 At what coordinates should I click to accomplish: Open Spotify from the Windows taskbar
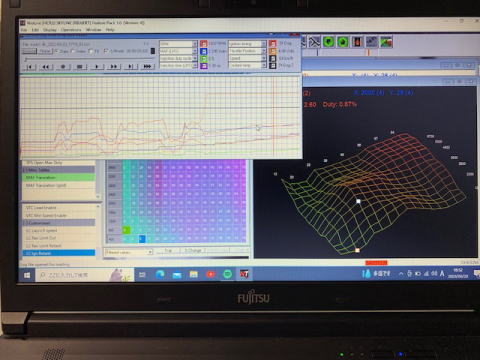227,274
